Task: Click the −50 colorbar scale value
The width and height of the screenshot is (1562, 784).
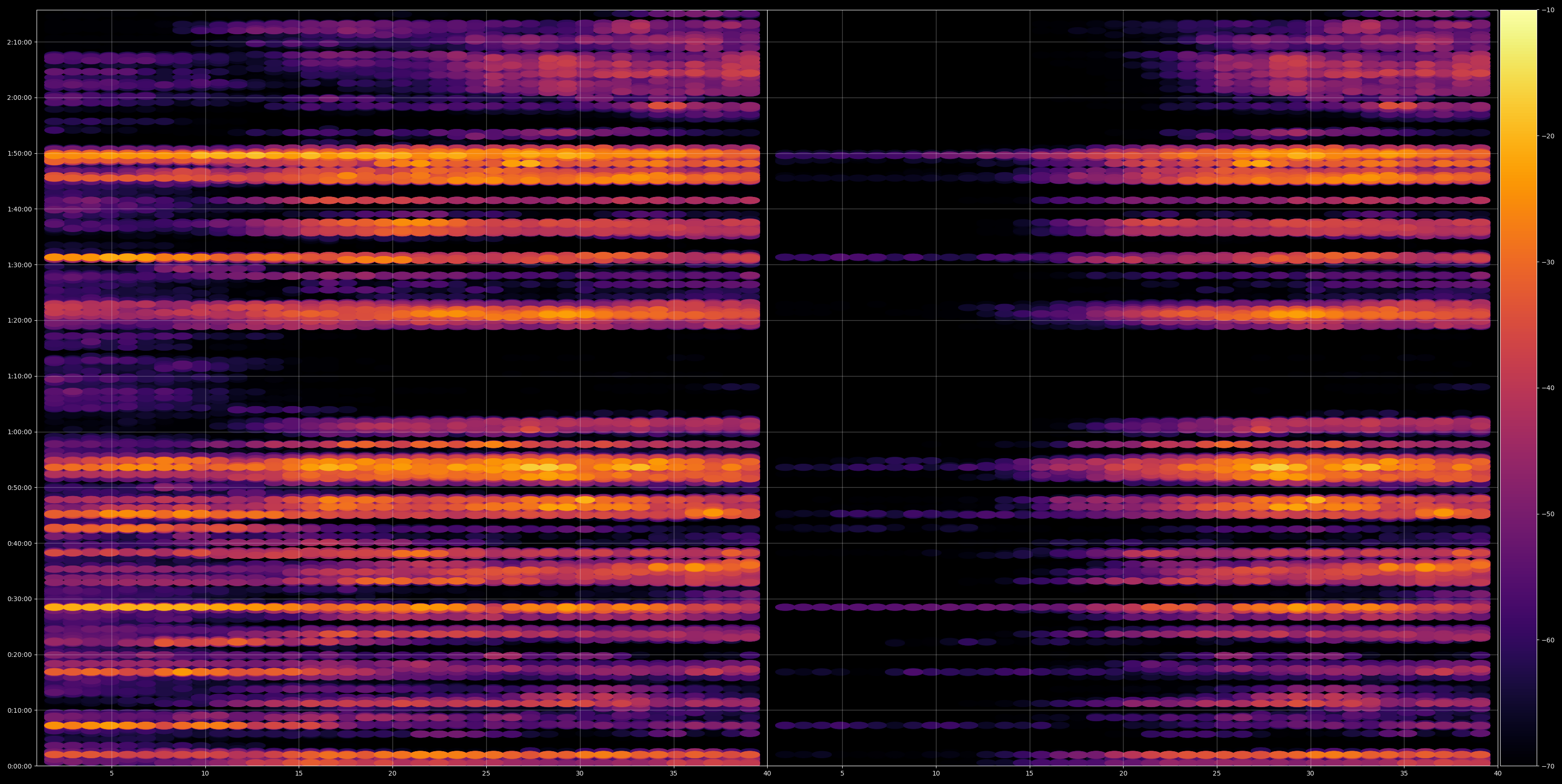Action: point(1548,514)
